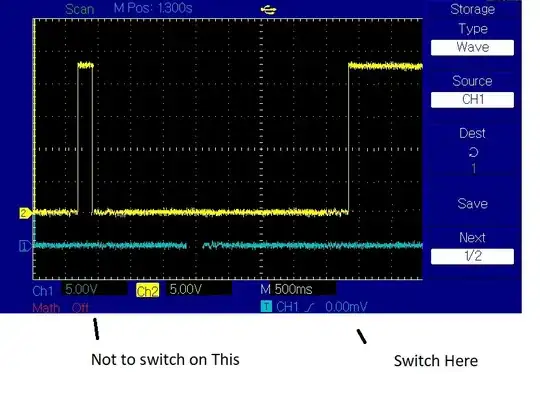Click the 'Not to switch on This' caption

point(165,360)
